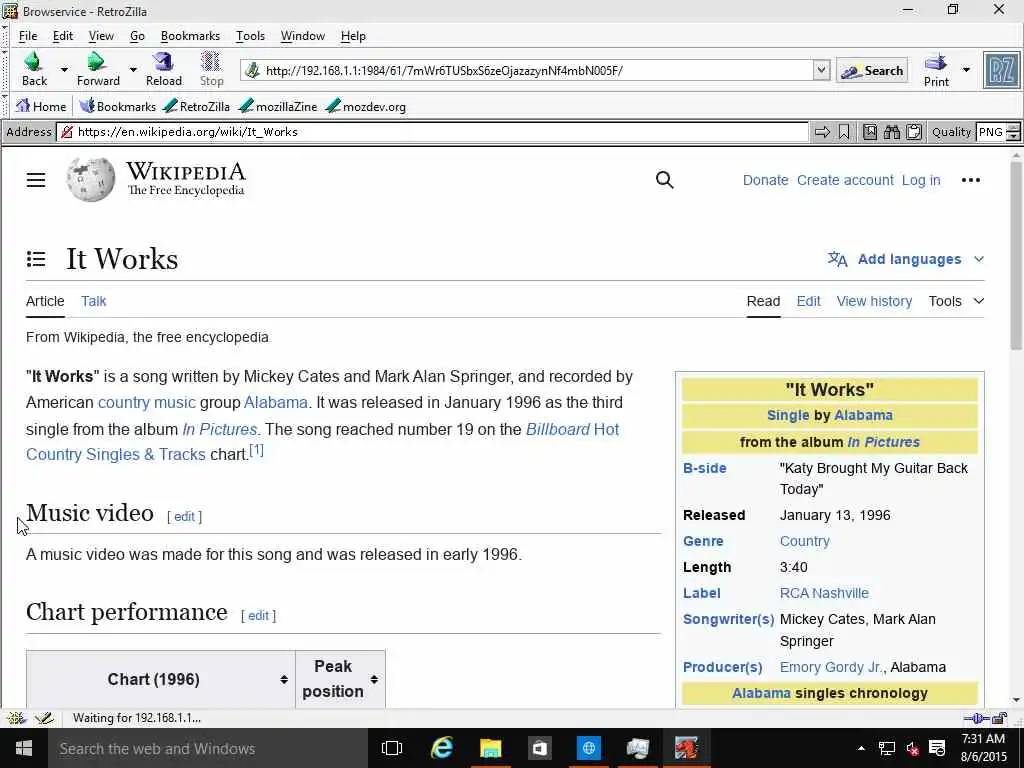Click the Wikipedia globe logo
This screenshot has height=768, width=1024.
click(91, 180)
